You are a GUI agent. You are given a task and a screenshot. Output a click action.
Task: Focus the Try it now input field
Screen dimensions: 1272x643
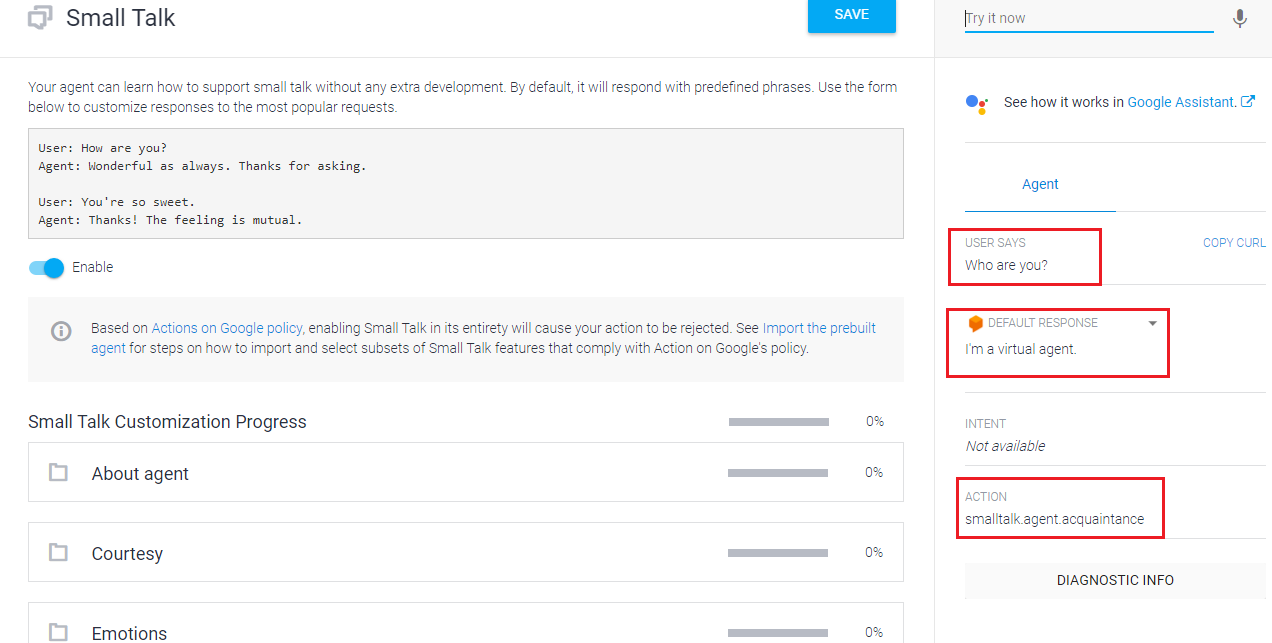(x=1088, y=19)
